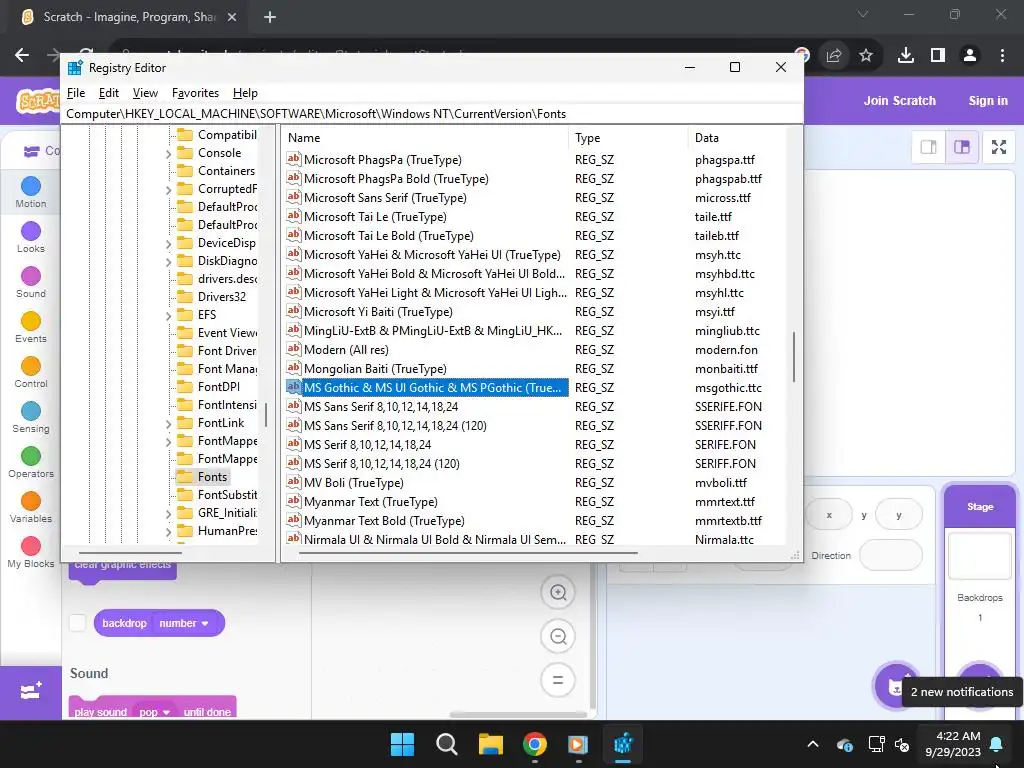Select the Events blocks category circle
1024x768 pixels.
pyautogui.click(x=31, y=321)
